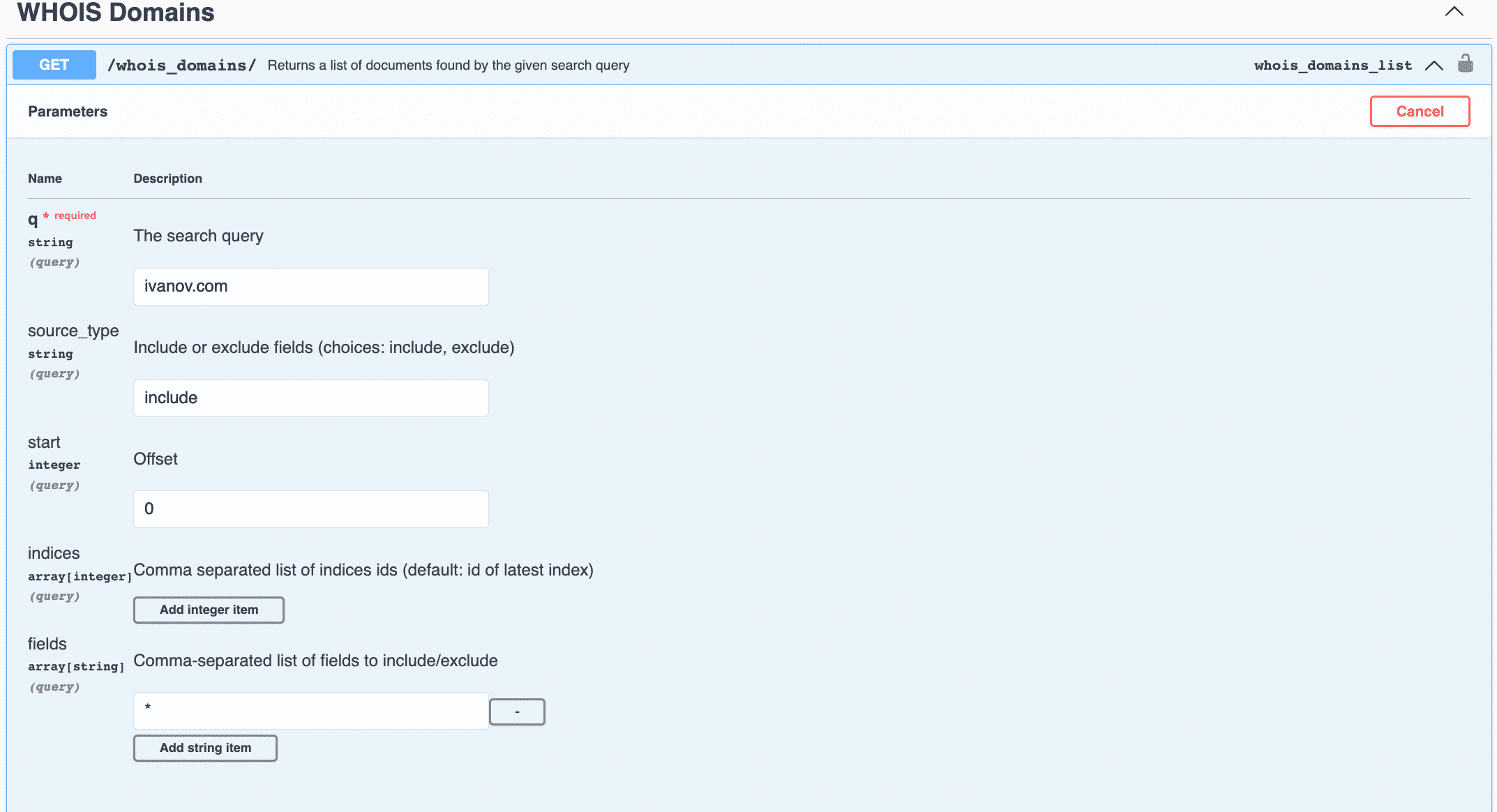
Task: Collapse the WHOIS Domains section chevron
Action: [x=1454, y=12]
